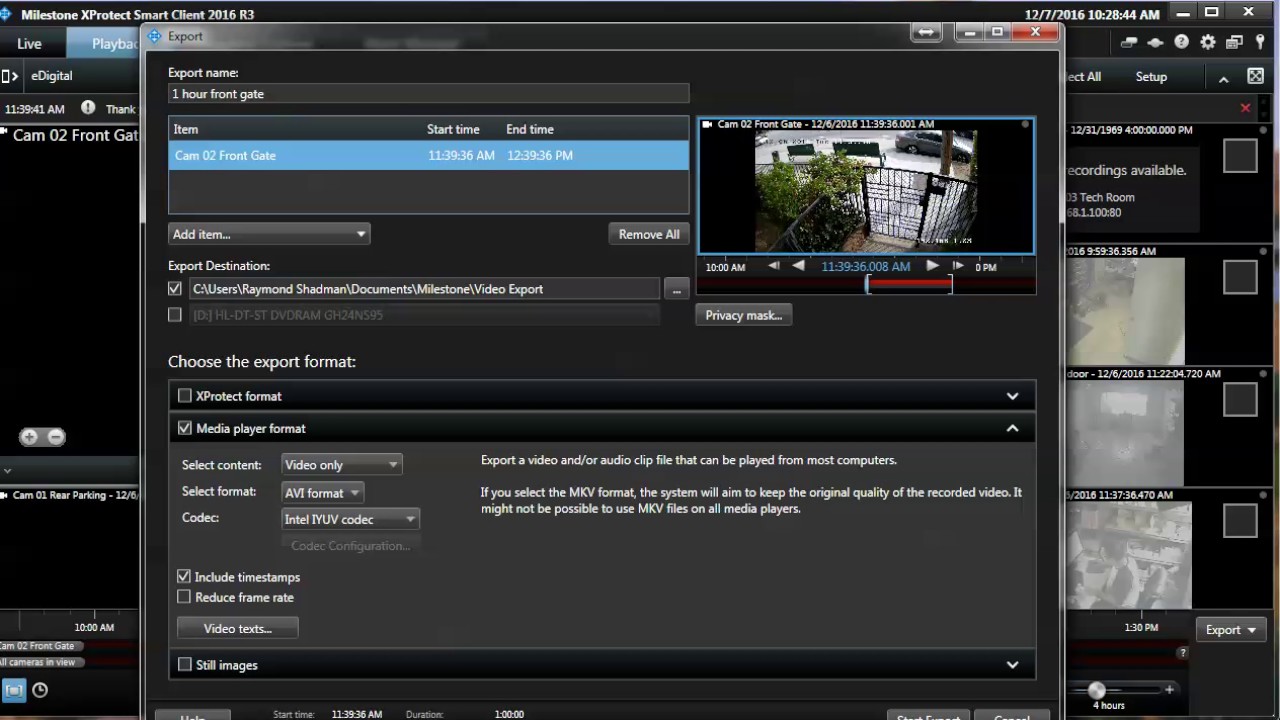Click the plus icon right of the time-span slider

pyautogui.click(x=1169, y=689)
